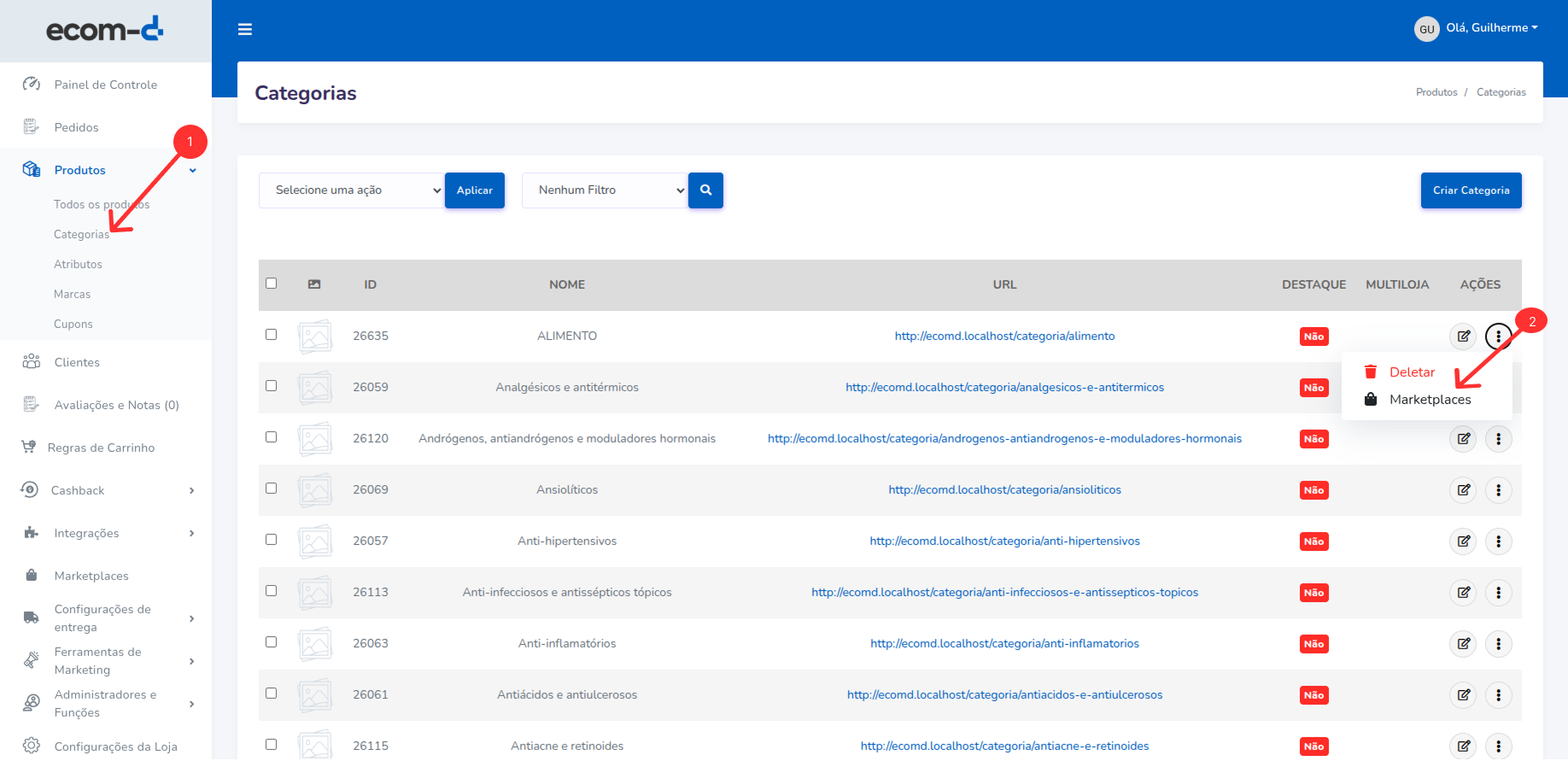
Task: Click the Marketplaces bag sidebar icon
Action: pyautogui.click(x=32, y=575)
